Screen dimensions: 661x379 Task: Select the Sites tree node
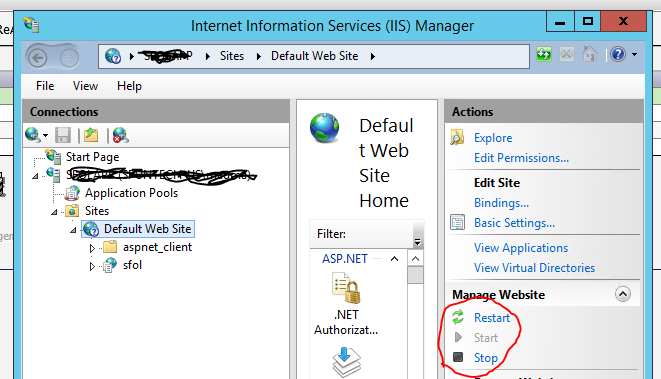point(97,211)
